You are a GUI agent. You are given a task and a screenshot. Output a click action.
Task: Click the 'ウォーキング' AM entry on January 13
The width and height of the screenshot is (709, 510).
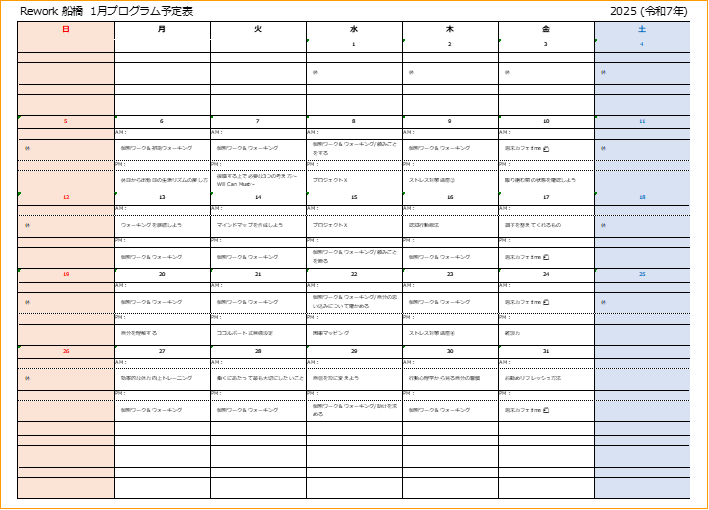(151, 225)
